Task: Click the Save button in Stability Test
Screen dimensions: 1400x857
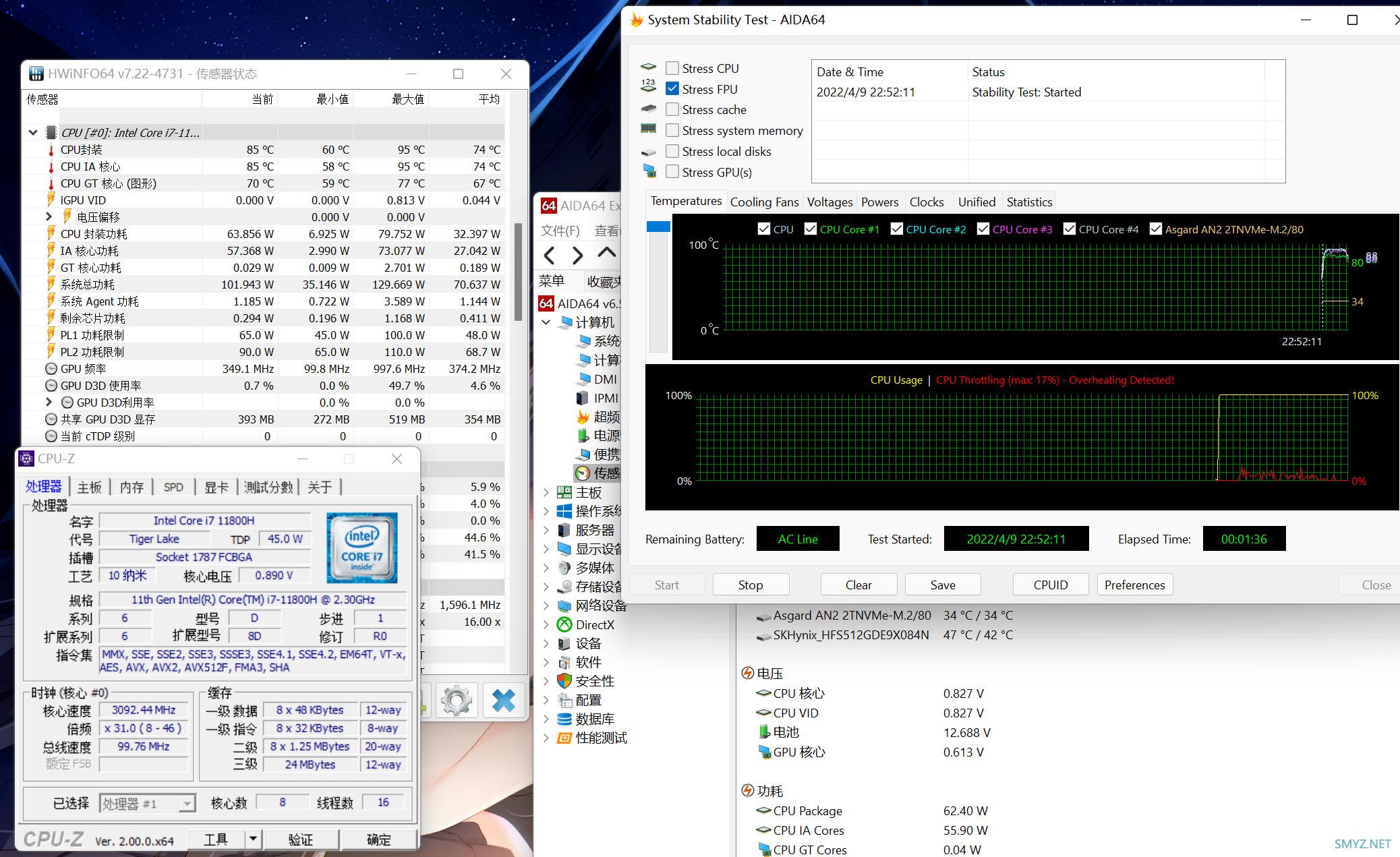Action: tap(943, 585)
